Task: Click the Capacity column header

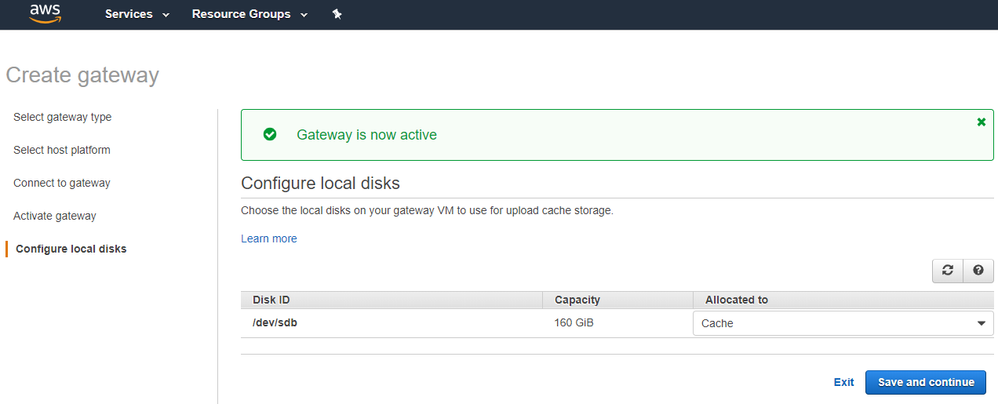Action: pos(577,300)
